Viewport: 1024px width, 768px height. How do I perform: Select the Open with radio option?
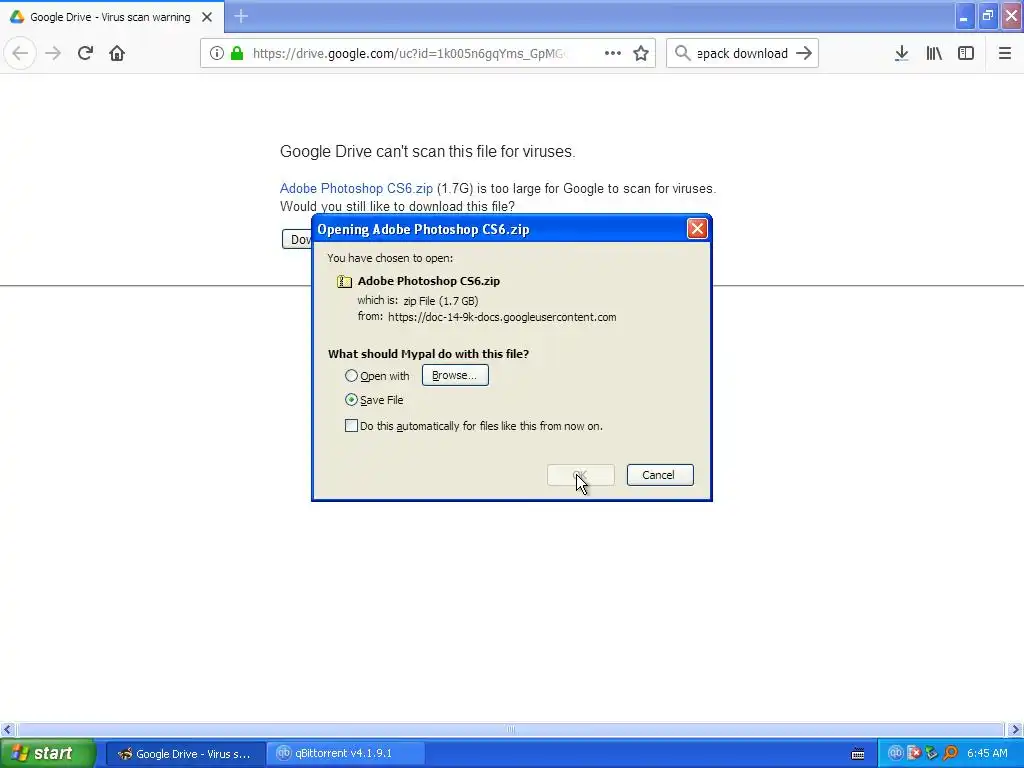351,376
